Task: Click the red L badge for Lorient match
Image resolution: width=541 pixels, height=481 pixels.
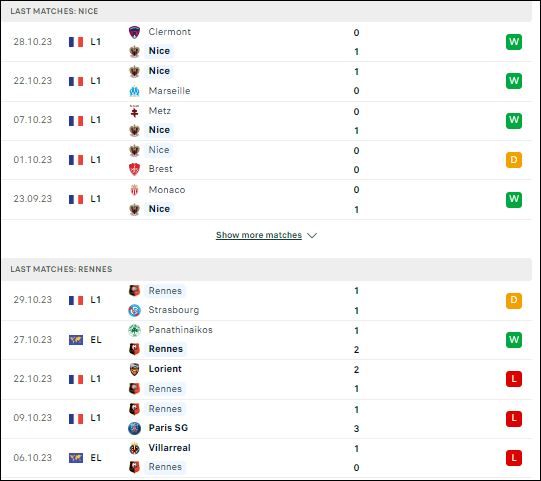Action: [514, 379]
